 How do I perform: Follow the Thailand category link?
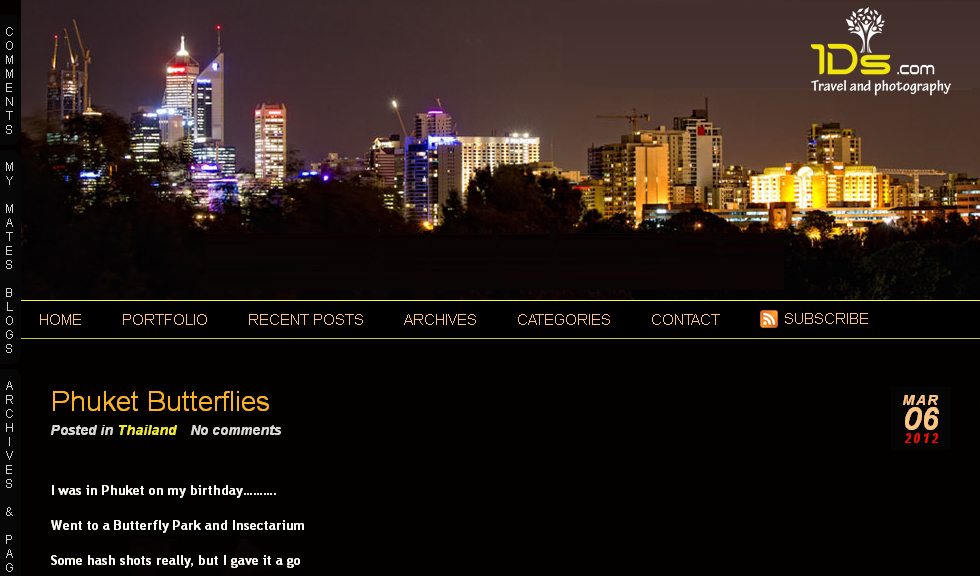coord(148,430)
